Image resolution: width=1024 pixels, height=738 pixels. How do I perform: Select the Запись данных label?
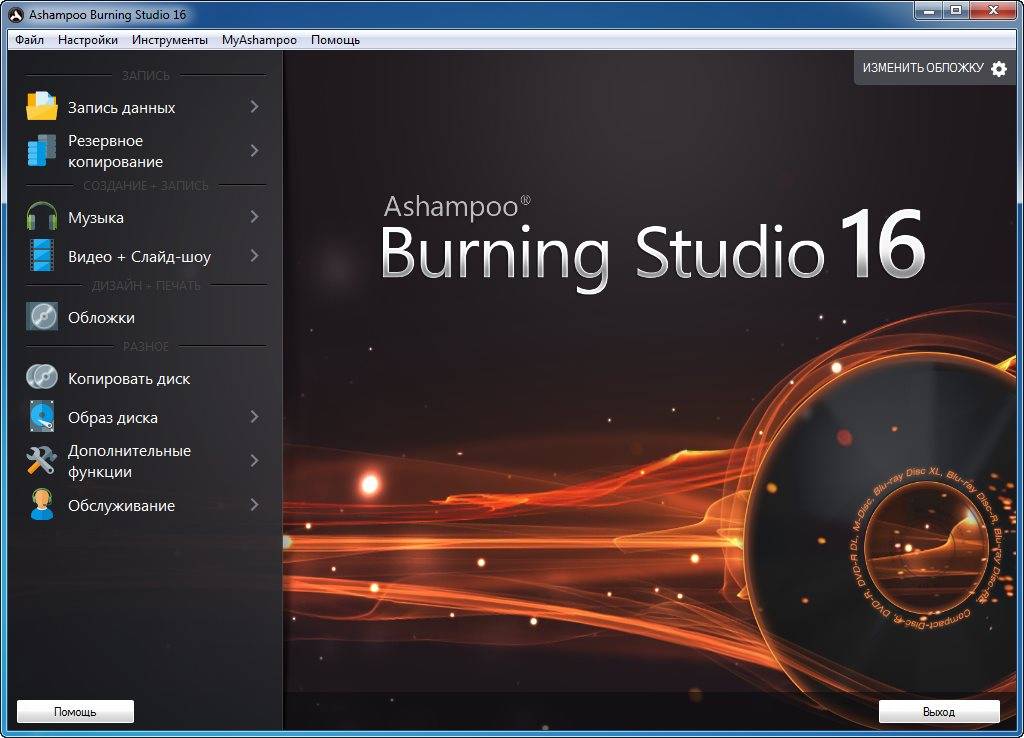[x=121, y=108]
